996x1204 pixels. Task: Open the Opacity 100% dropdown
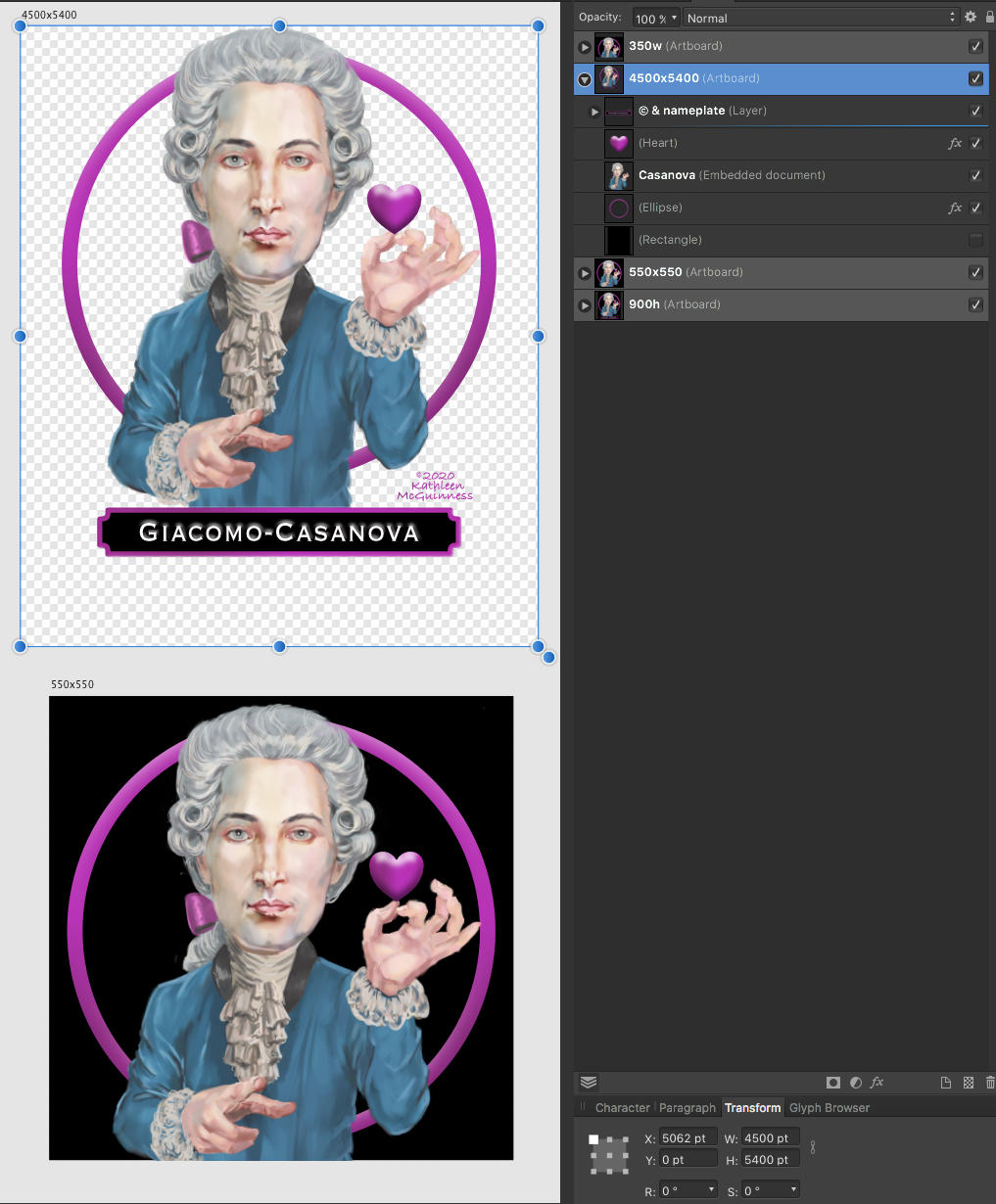coord(656,18)
